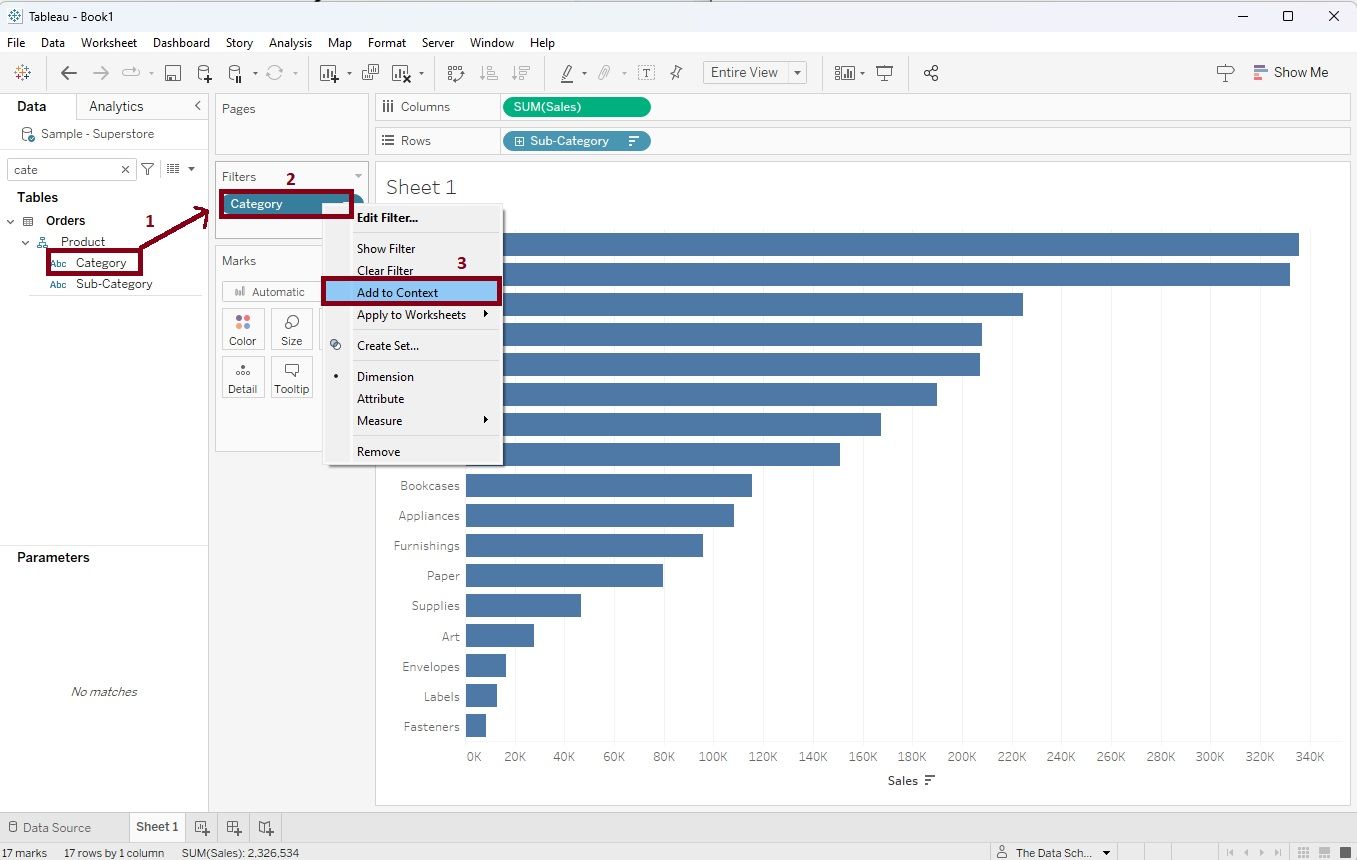Click the SUM(Sales) pill in Columns
This screenshot has height=860, width=1357.
pos(575,107)
